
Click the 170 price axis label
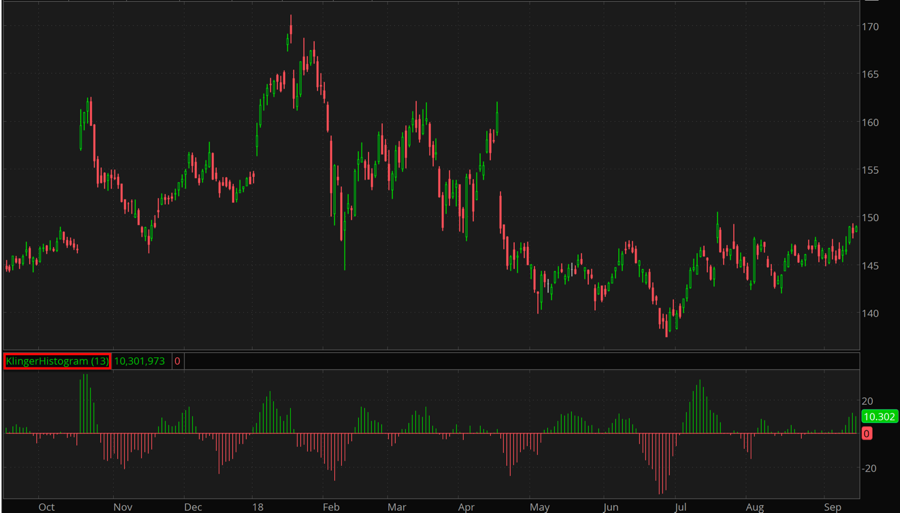pyautogui.click(x=871, y=27)
